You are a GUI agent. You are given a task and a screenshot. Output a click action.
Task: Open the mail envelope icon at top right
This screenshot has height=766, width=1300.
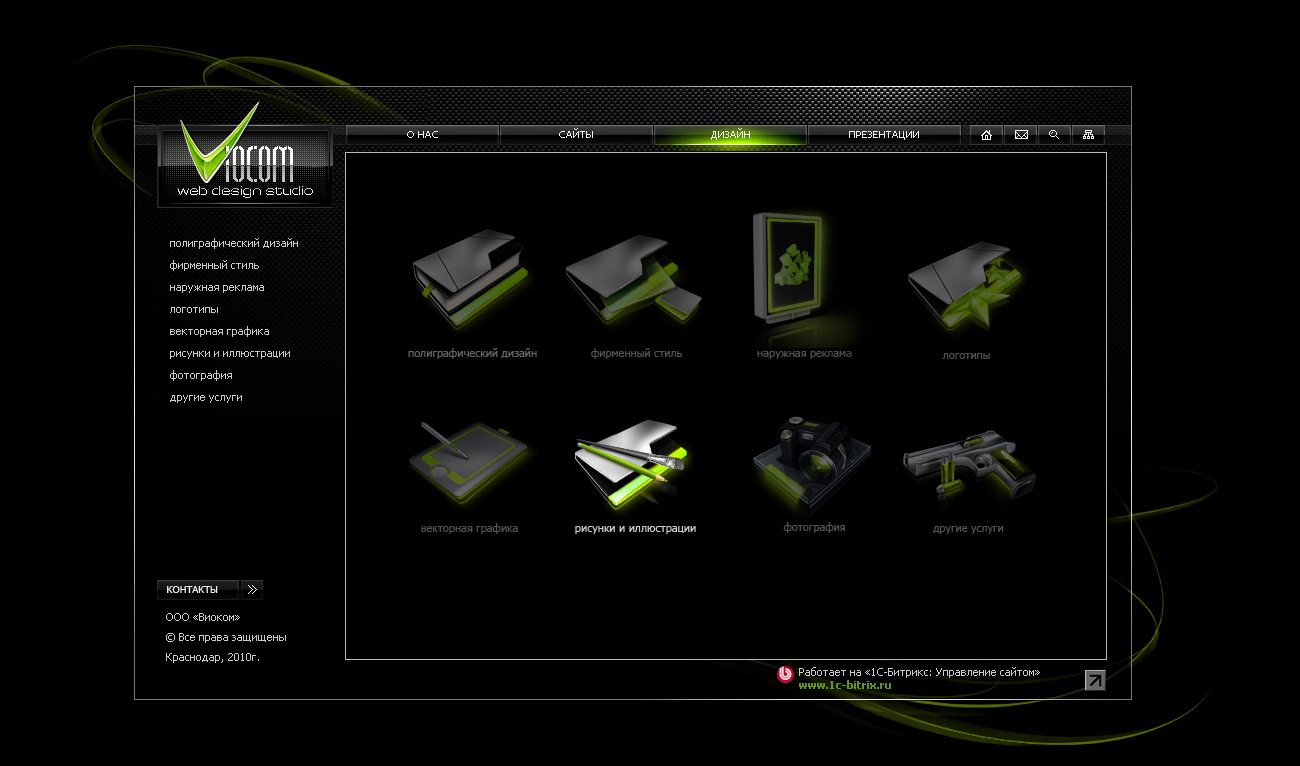click(x=1020, y=134)
